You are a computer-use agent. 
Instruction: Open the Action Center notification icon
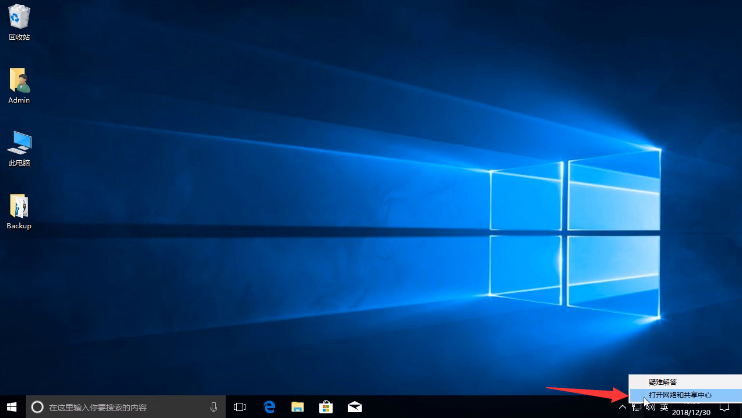coord(725,407)
